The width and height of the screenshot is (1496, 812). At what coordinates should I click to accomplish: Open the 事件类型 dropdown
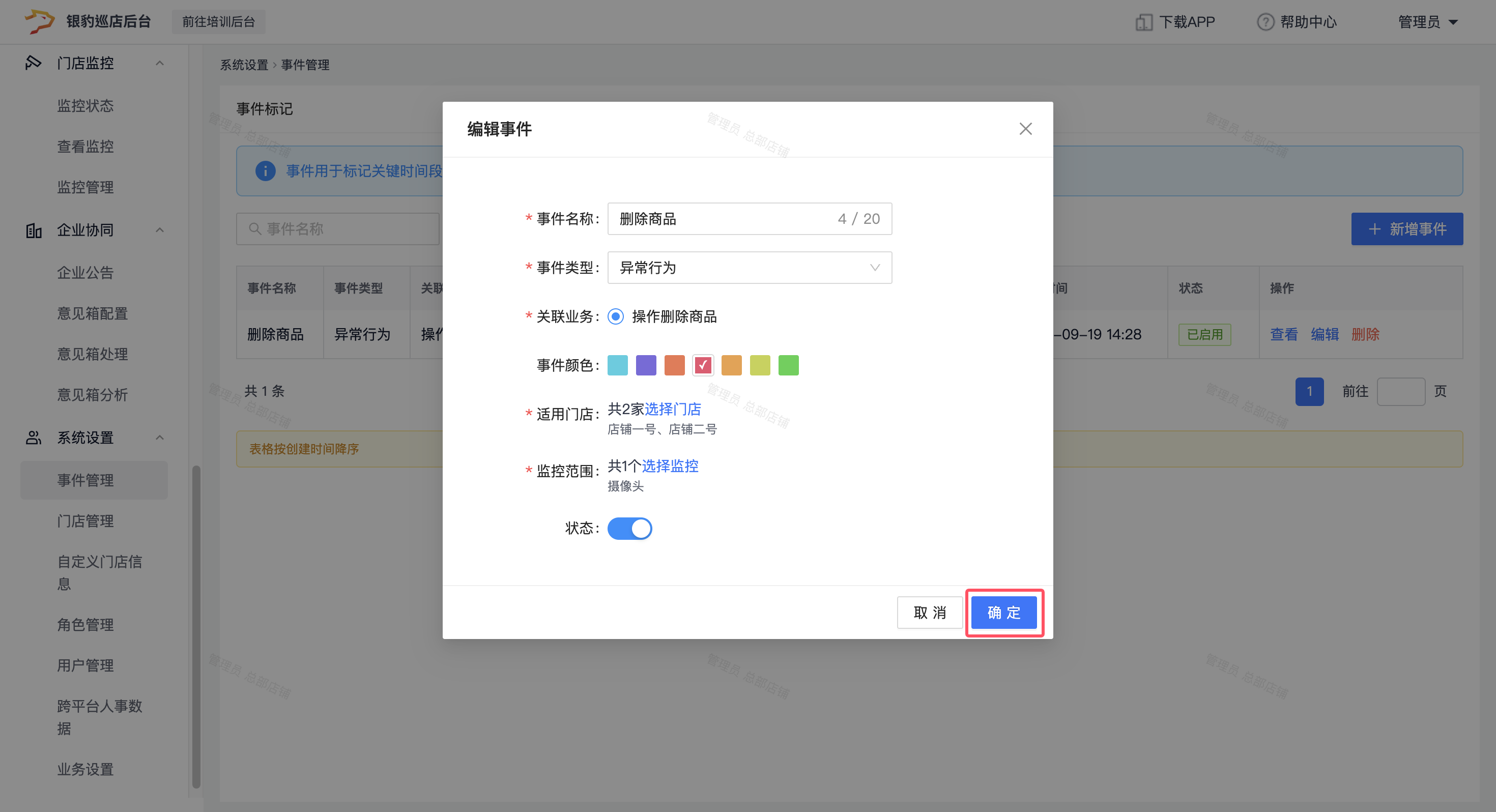coord(749,267)
